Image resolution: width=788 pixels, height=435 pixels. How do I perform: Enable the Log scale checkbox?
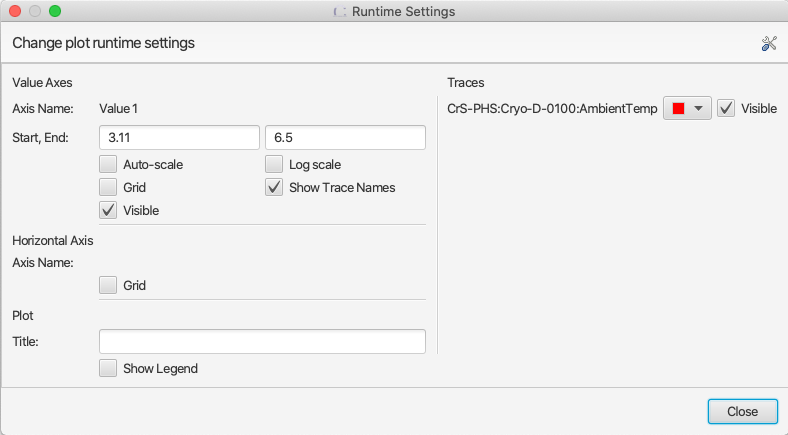click(273, 164)
